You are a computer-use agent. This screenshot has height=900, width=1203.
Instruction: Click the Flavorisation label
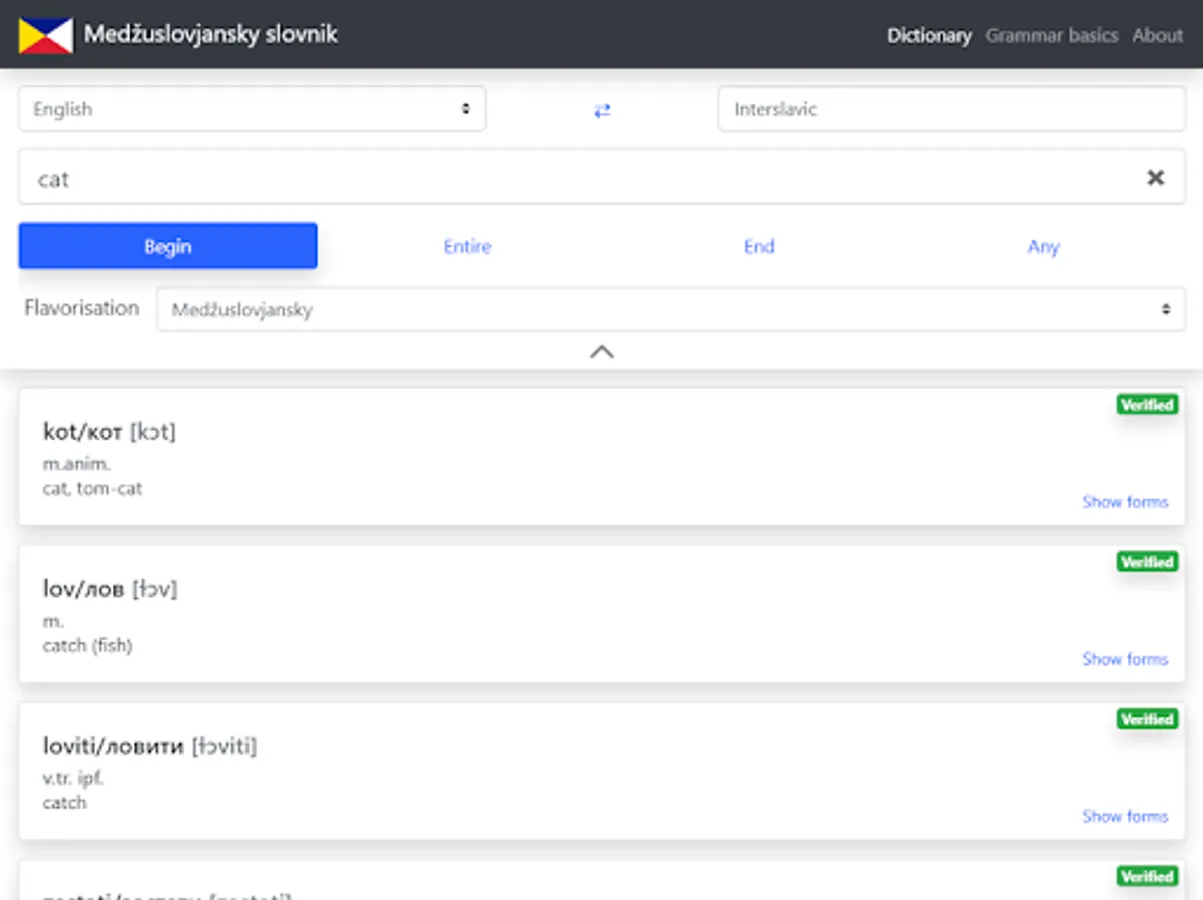(x=82, y=308)
